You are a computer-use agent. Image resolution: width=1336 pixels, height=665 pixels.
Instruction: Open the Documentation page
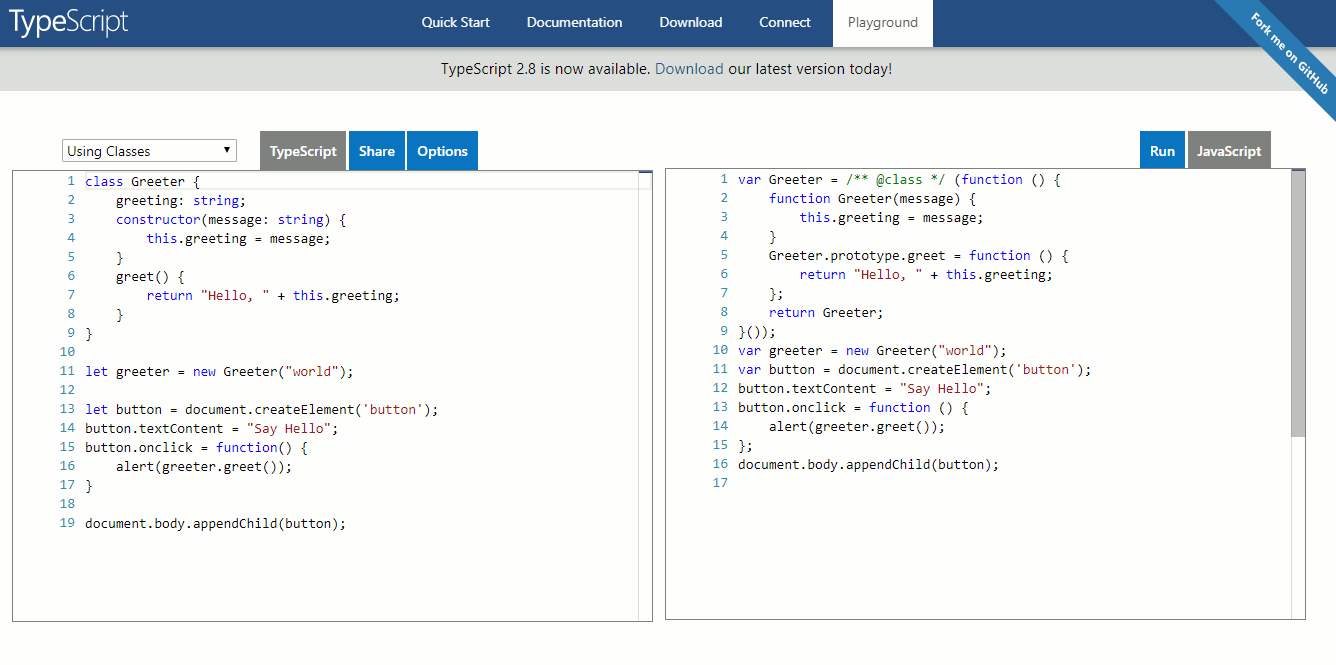click(574, 23)
